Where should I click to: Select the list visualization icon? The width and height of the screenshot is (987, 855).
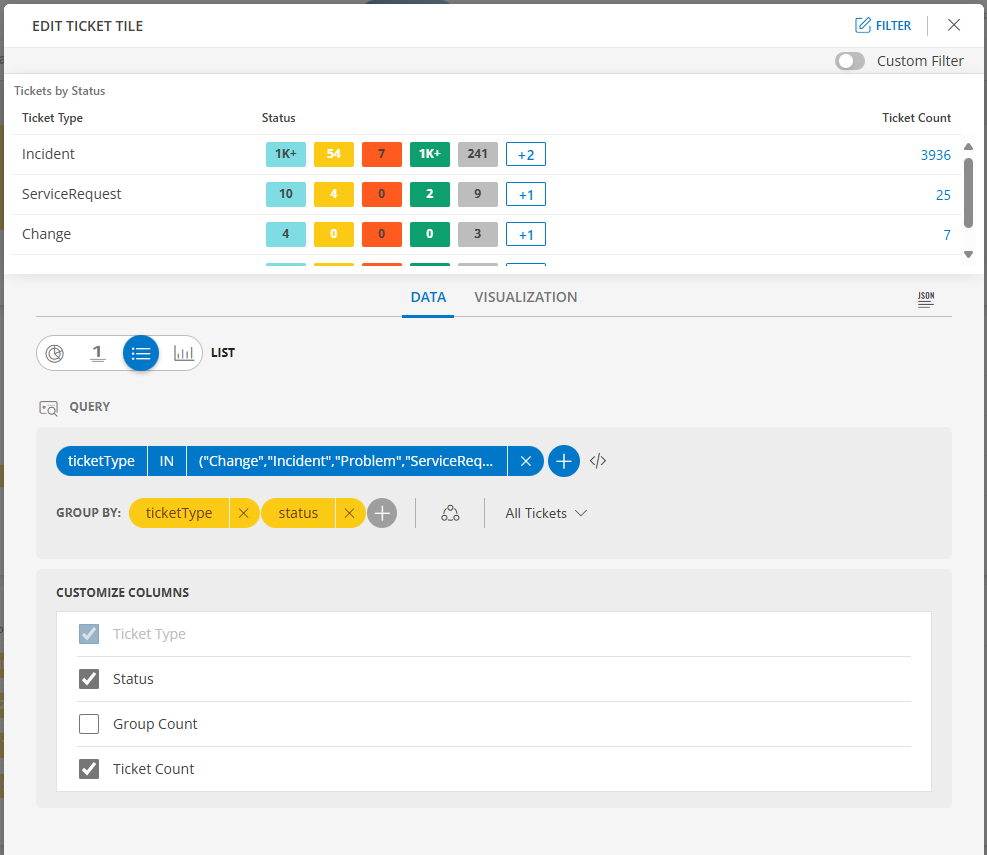click(x=140, y=353)
